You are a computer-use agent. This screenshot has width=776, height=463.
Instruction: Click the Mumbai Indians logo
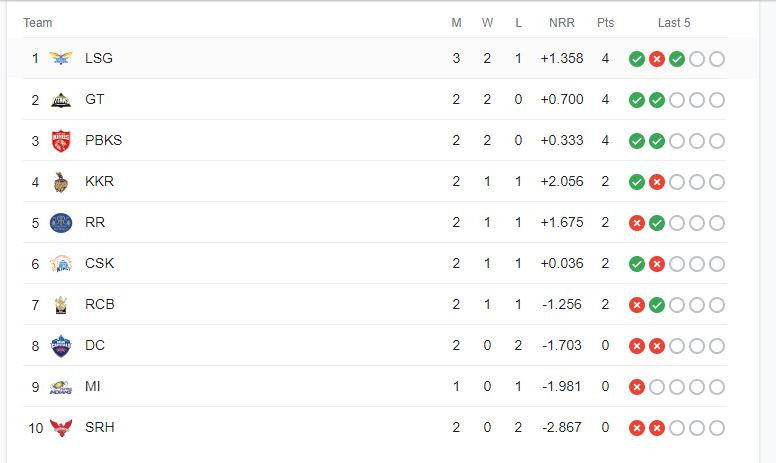[61, 387]
